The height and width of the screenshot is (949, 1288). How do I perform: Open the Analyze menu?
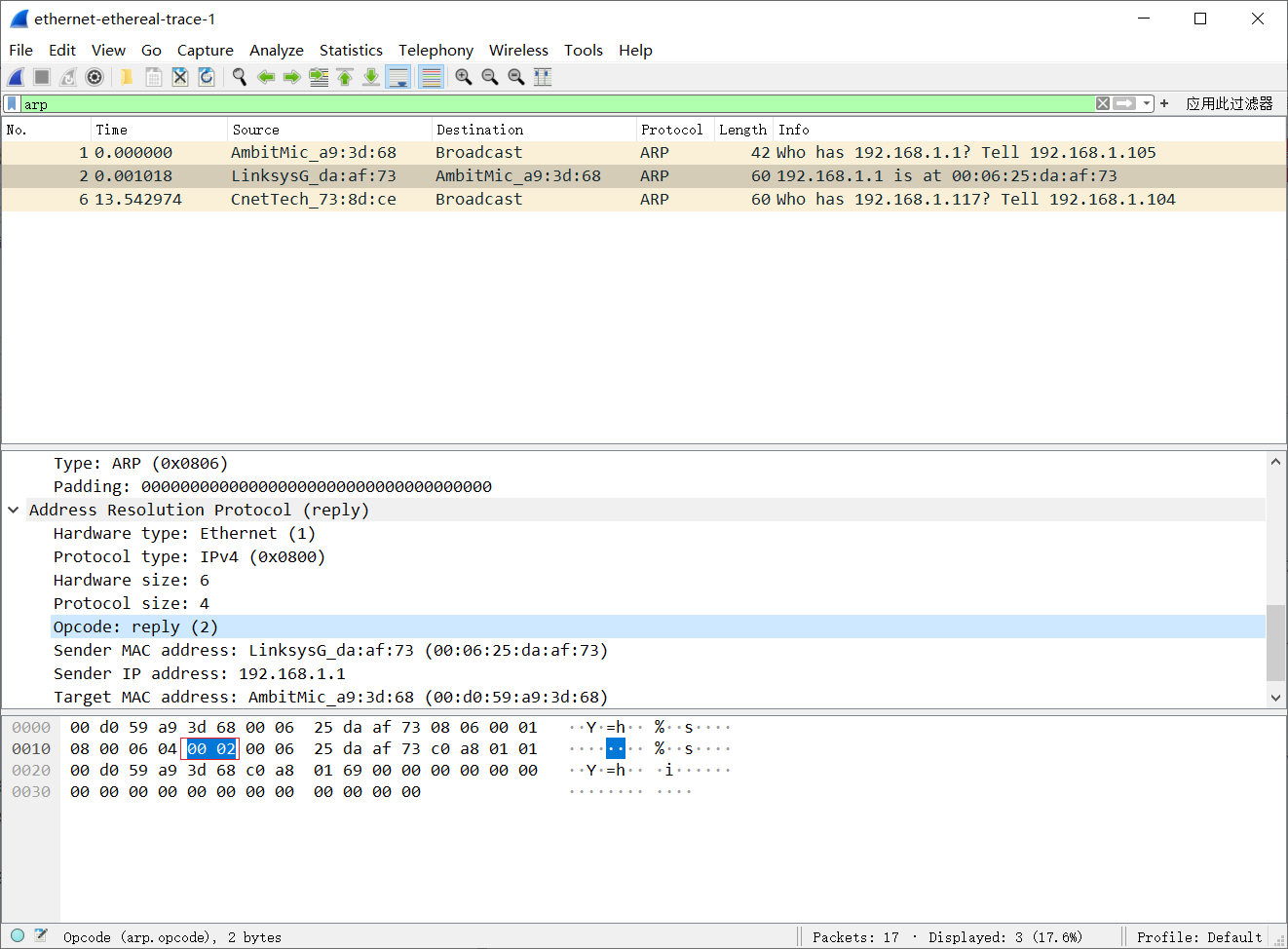pyautogui.click(x=277, y=50)
